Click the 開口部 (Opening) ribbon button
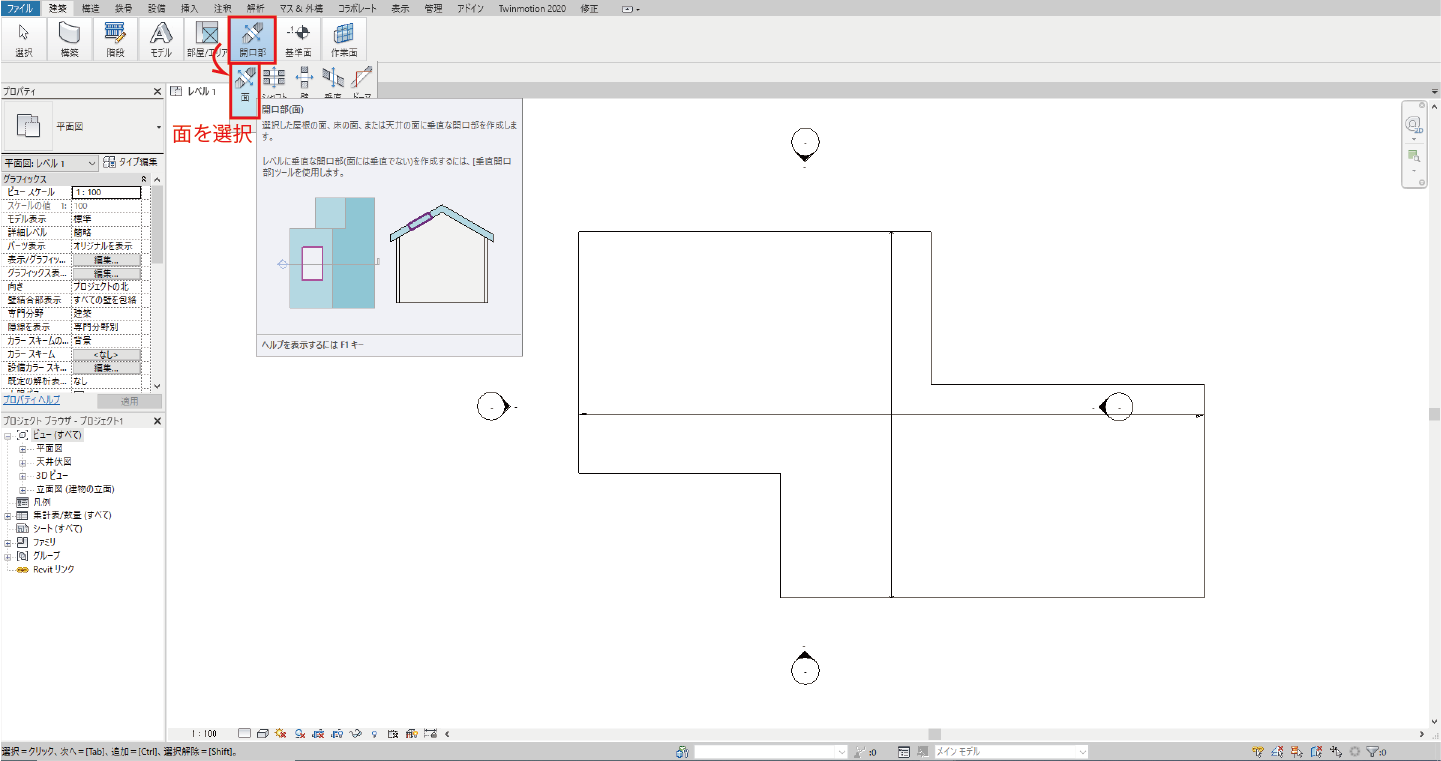 251,40
